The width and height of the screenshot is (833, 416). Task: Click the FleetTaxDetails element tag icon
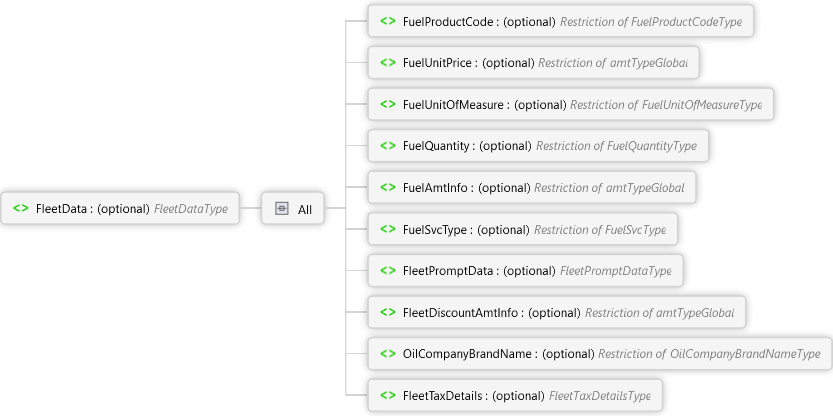point(387,395)
